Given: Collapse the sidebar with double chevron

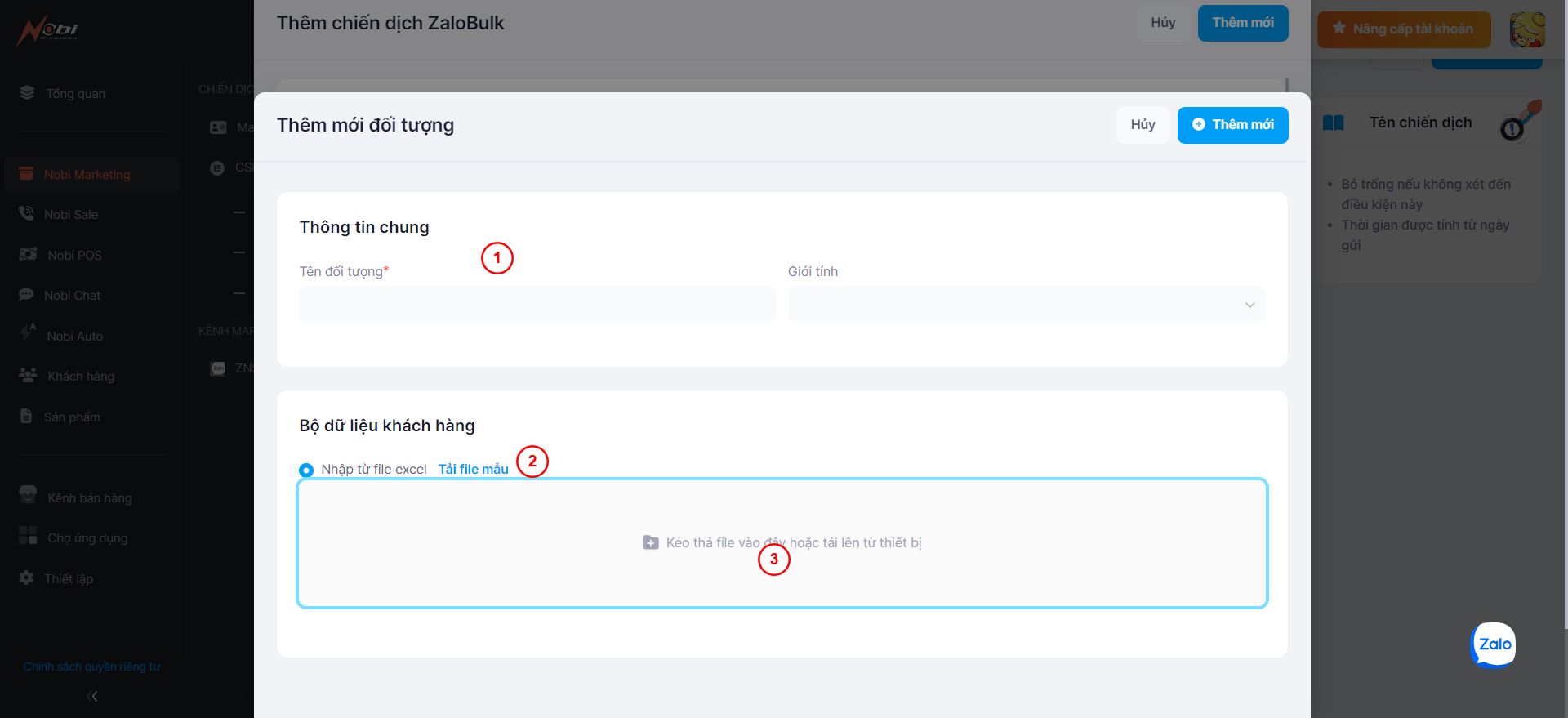Looking at the screenshot, I should [92, 696].
